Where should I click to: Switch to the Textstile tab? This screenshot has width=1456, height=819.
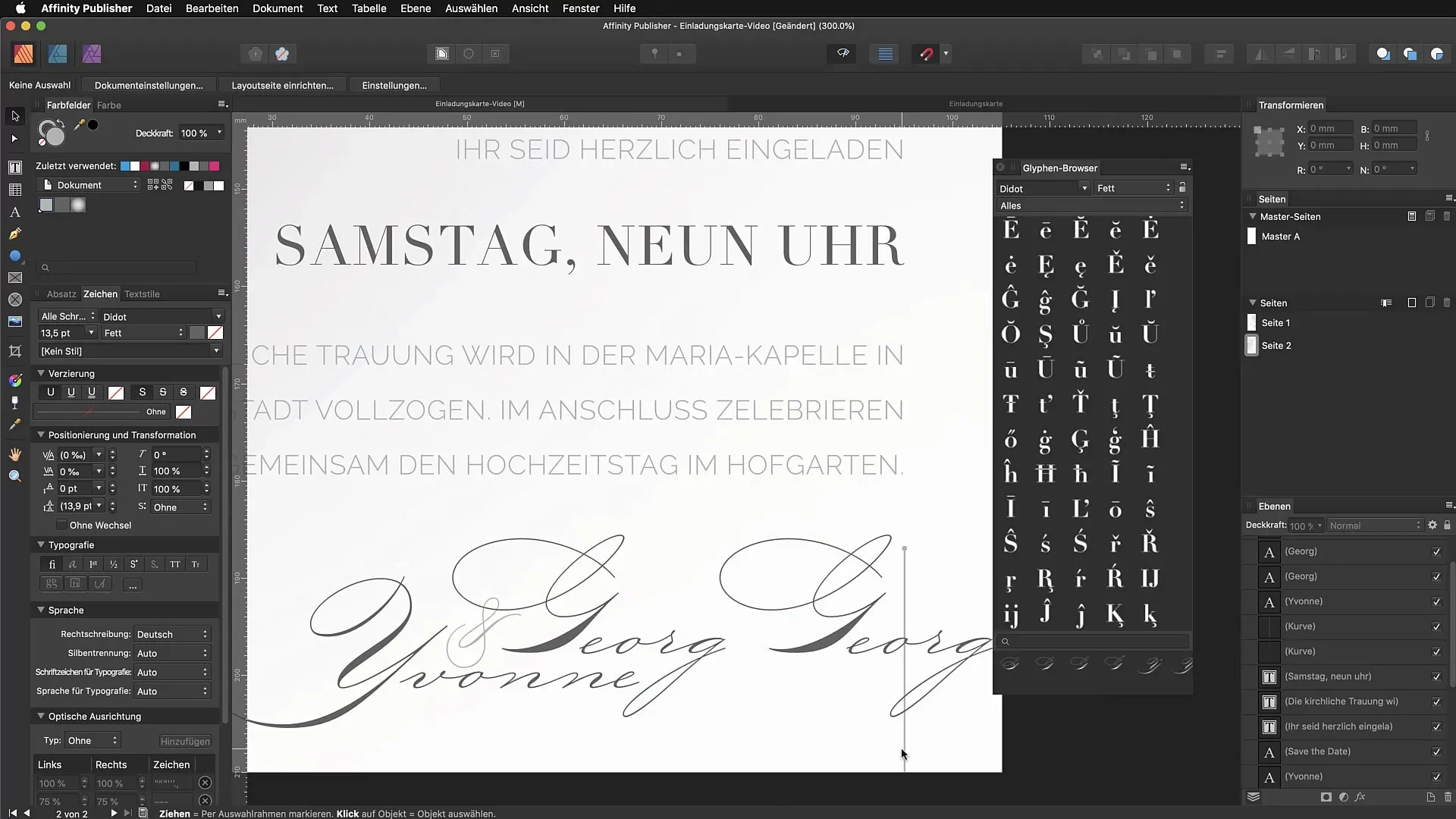[x=142, y=294]
